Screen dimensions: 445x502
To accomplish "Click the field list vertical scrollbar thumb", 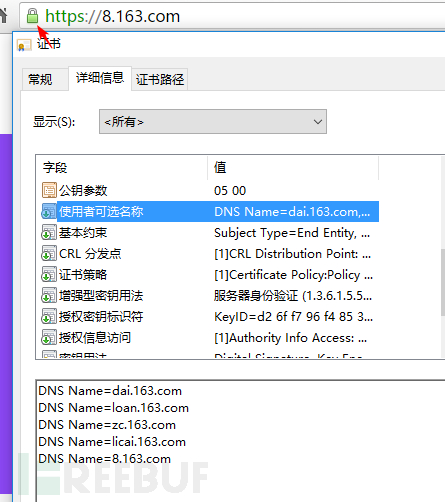I will click(x=443, y=282).
